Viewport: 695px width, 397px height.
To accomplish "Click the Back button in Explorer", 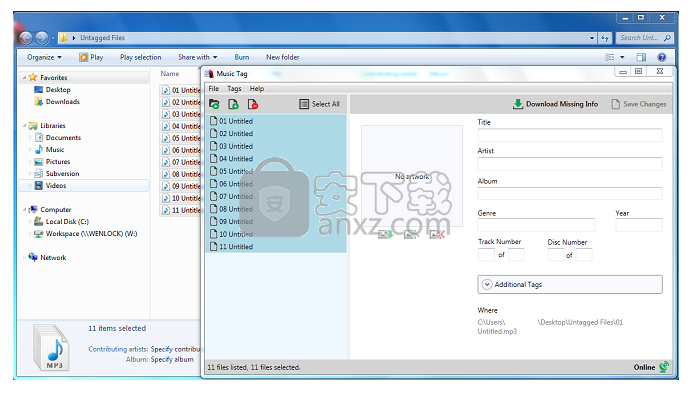I will tap(26, 38).
